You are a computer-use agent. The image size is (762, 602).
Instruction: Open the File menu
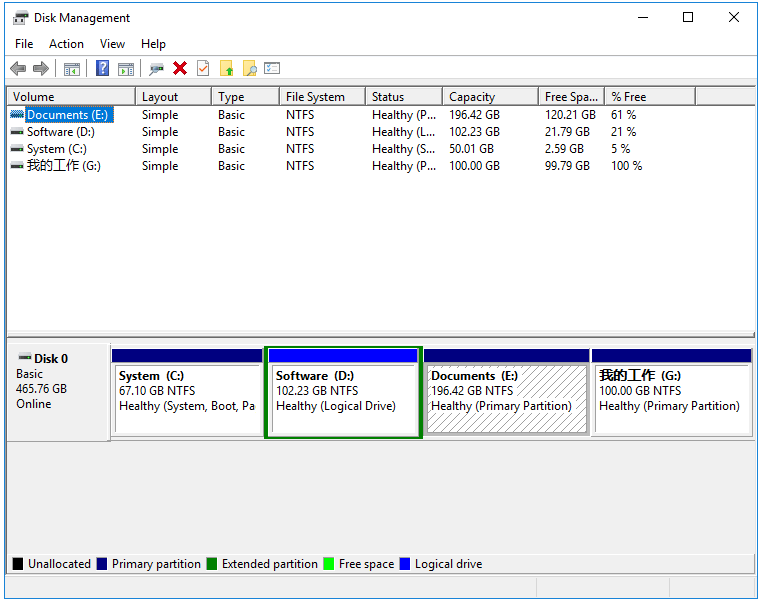24,44
